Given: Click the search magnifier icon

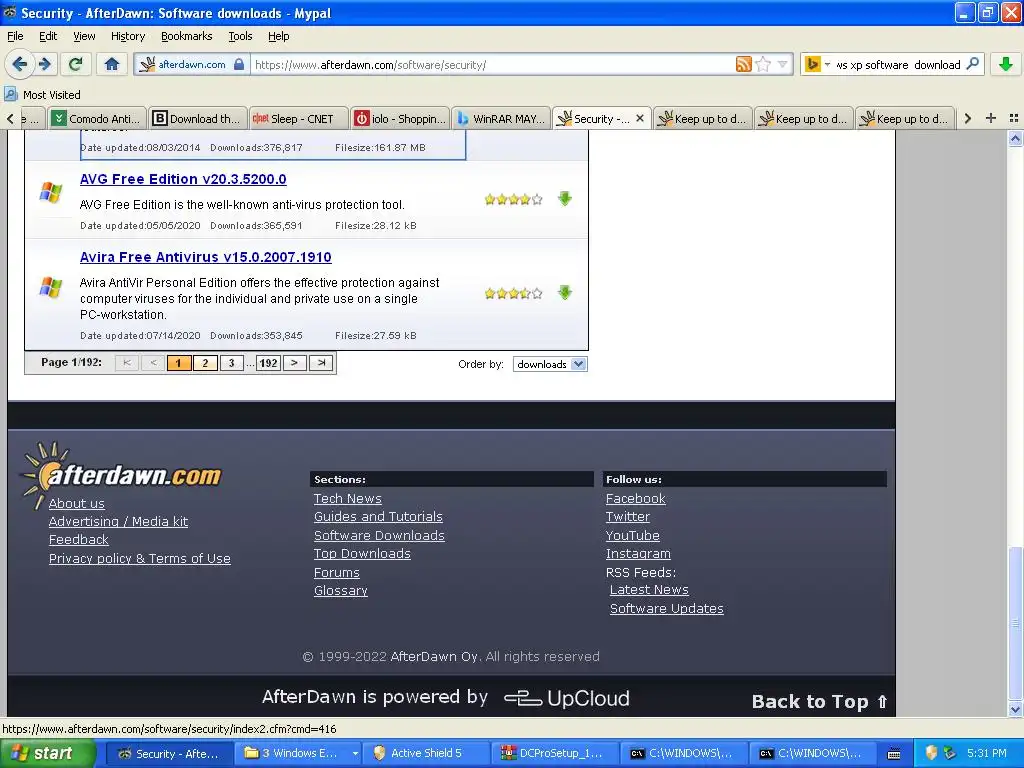Looking at the screenshot, I should [x=972, y=64].
